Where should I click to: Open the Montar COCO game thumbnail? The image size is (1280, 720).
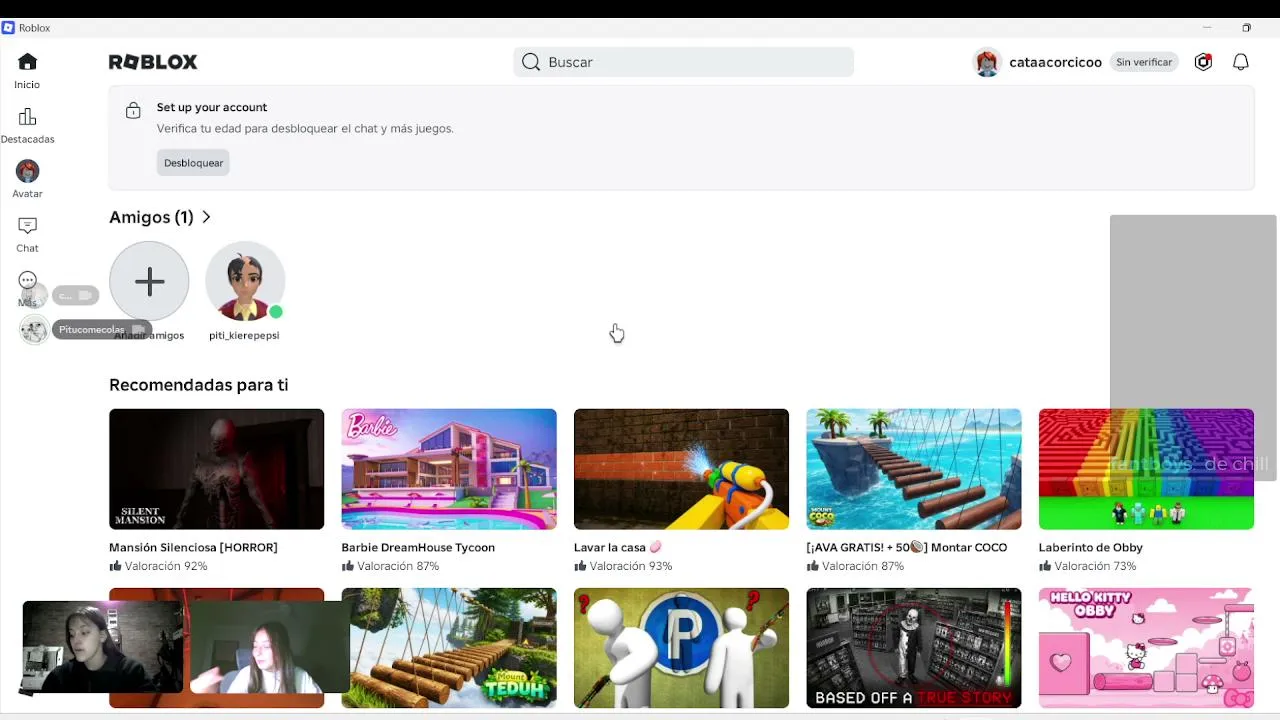pos(914,469)
